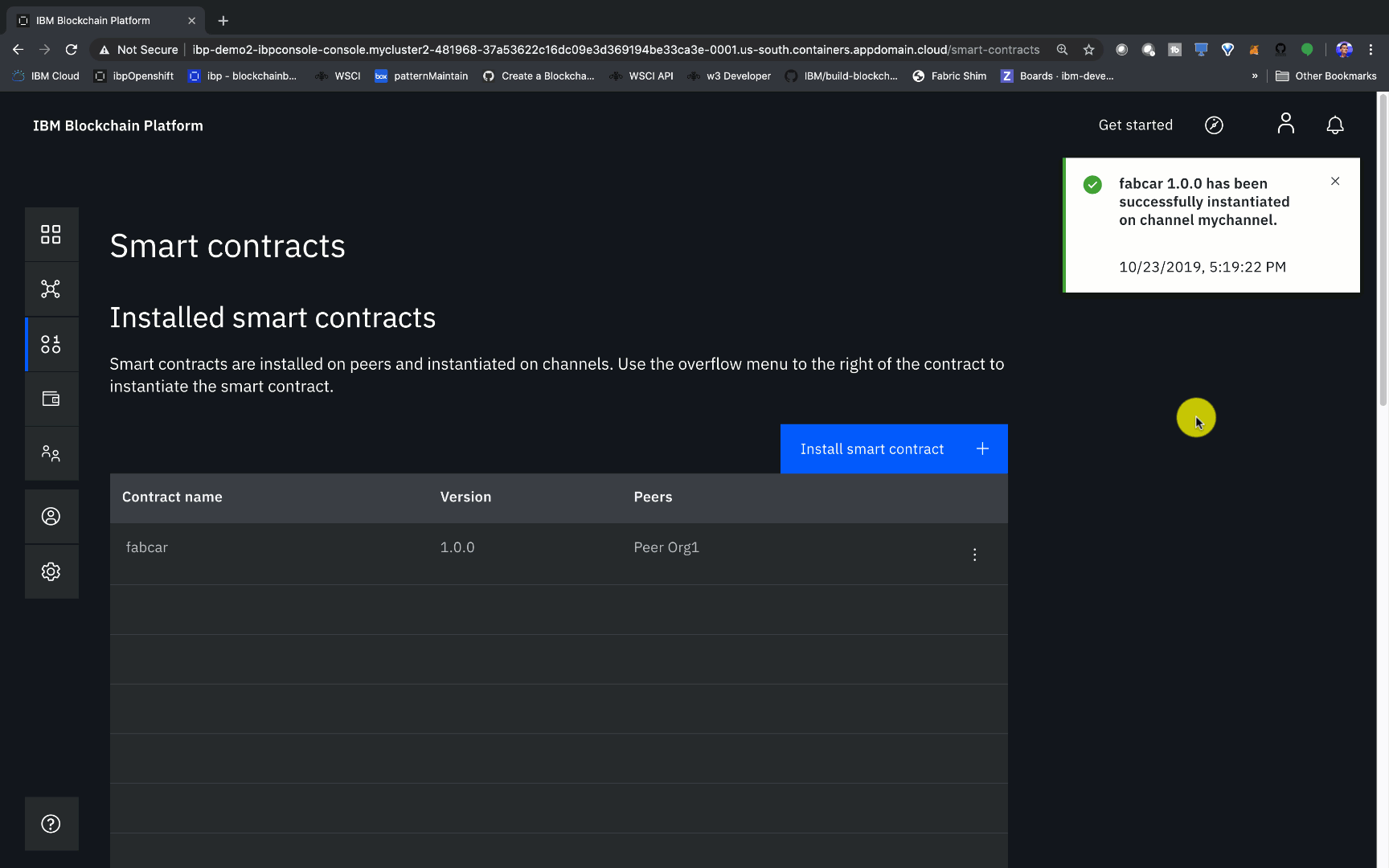The image size is (1389, 868).
Task: Click the page vertical scrollbar
Action: pos(1383,249)
